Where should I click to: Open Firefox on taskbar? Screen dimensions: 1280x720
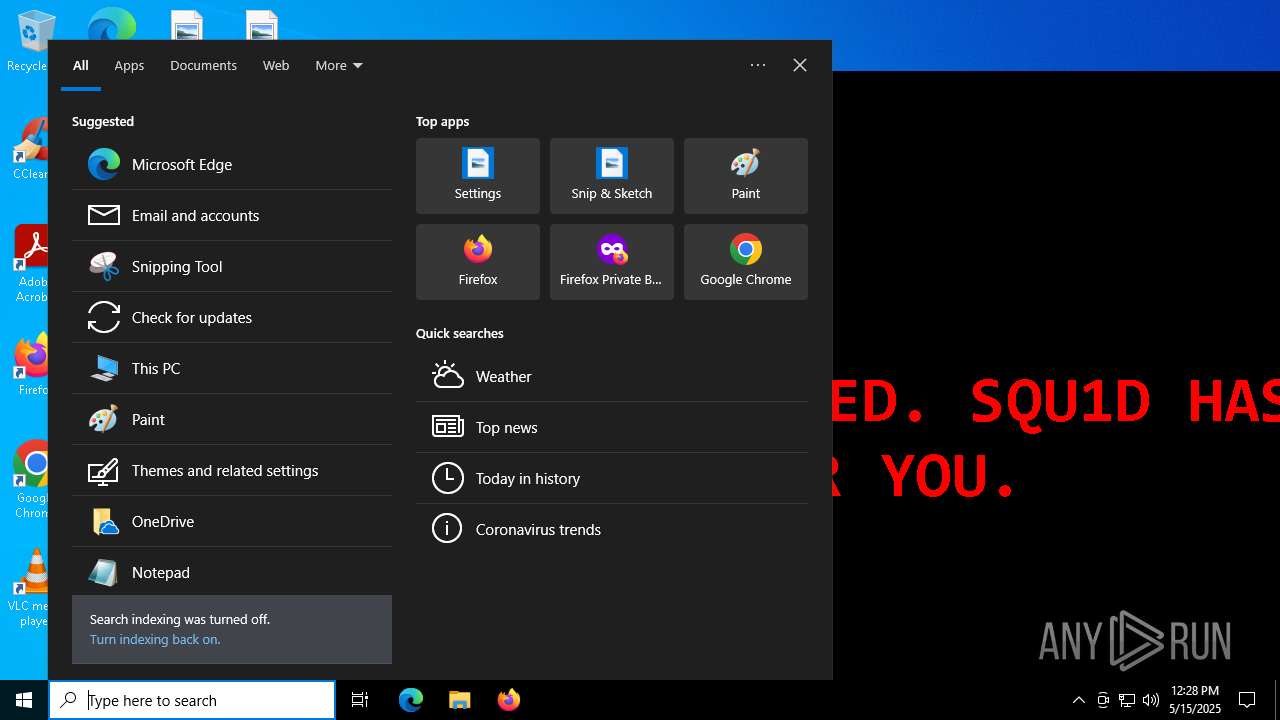508,700
